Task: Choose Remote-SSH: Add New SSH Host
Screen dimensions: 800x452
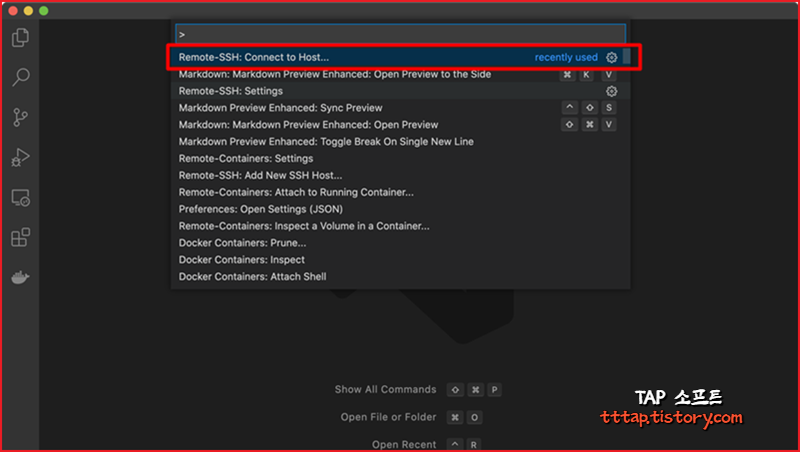Action: click(401, 175)
